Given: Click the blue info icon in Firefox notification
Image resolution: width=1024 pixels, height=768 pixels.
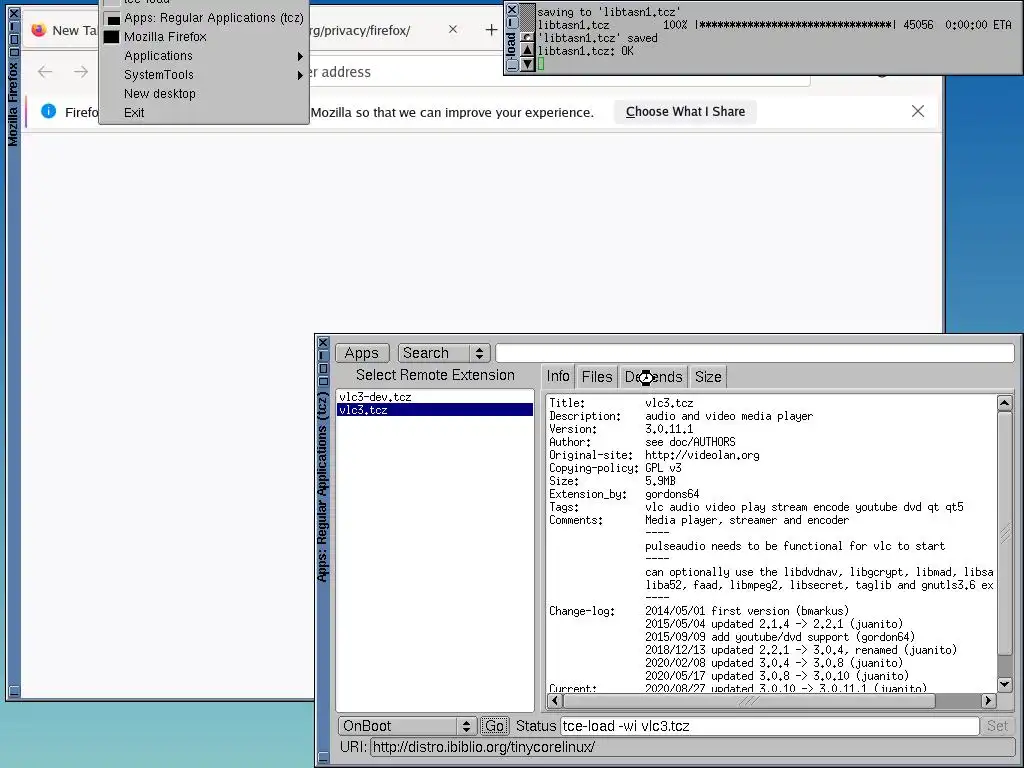Looking at the screenshot, I should [x=48, y=112].
